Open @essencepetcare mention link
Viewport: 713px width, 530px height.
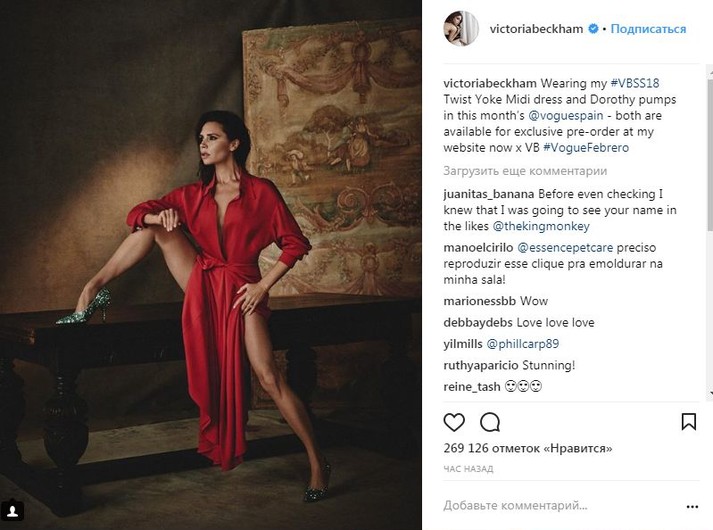click(x=565, y=247)
